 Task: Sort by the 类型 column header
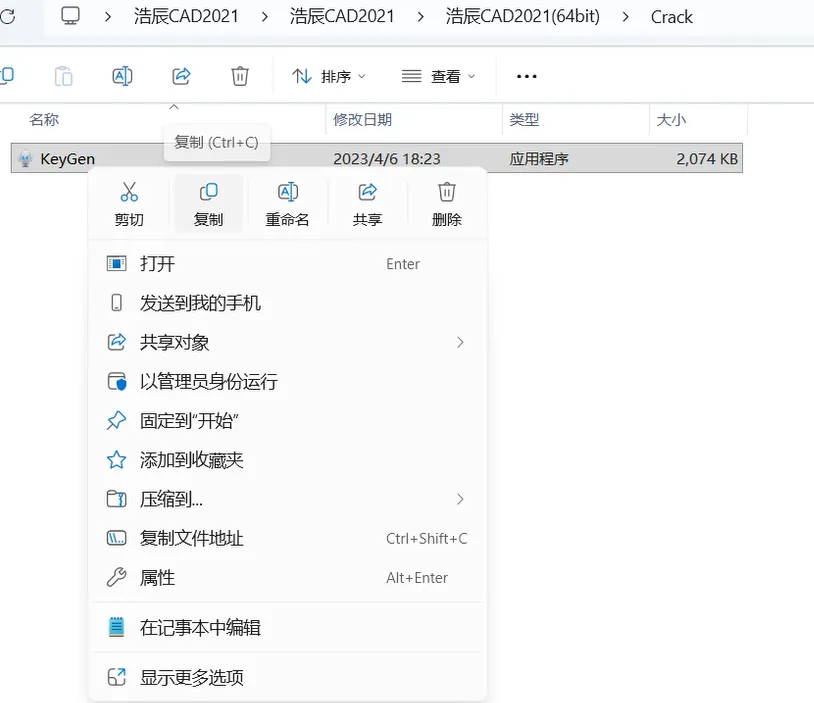524,119
